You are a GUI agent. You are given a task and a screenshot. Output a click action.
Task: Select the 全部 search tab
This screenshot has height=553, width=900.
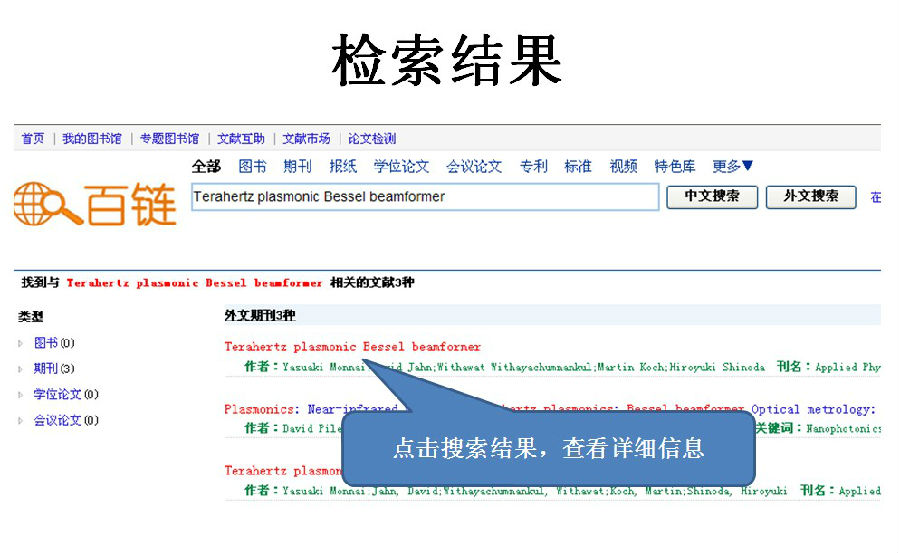206,167
